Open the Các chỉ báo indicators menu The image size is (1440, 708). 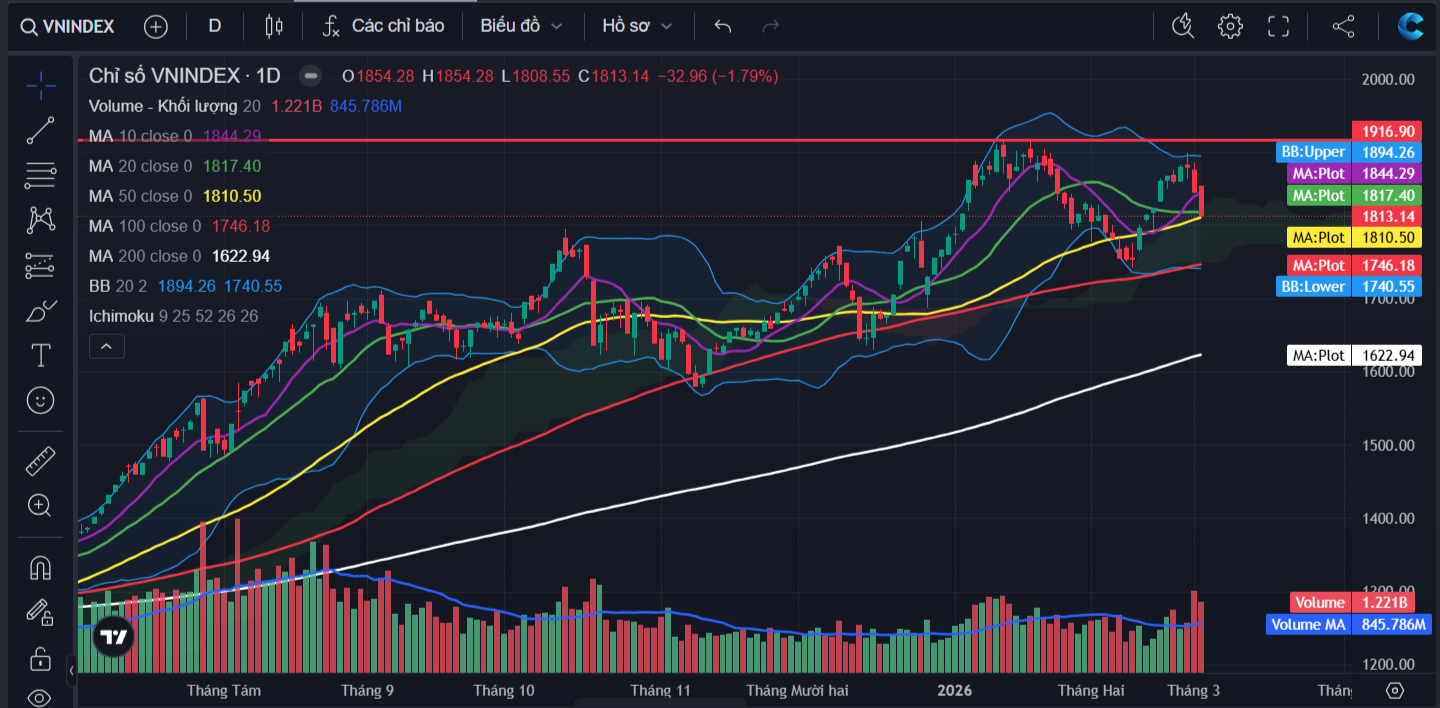[x=384, y=26]
